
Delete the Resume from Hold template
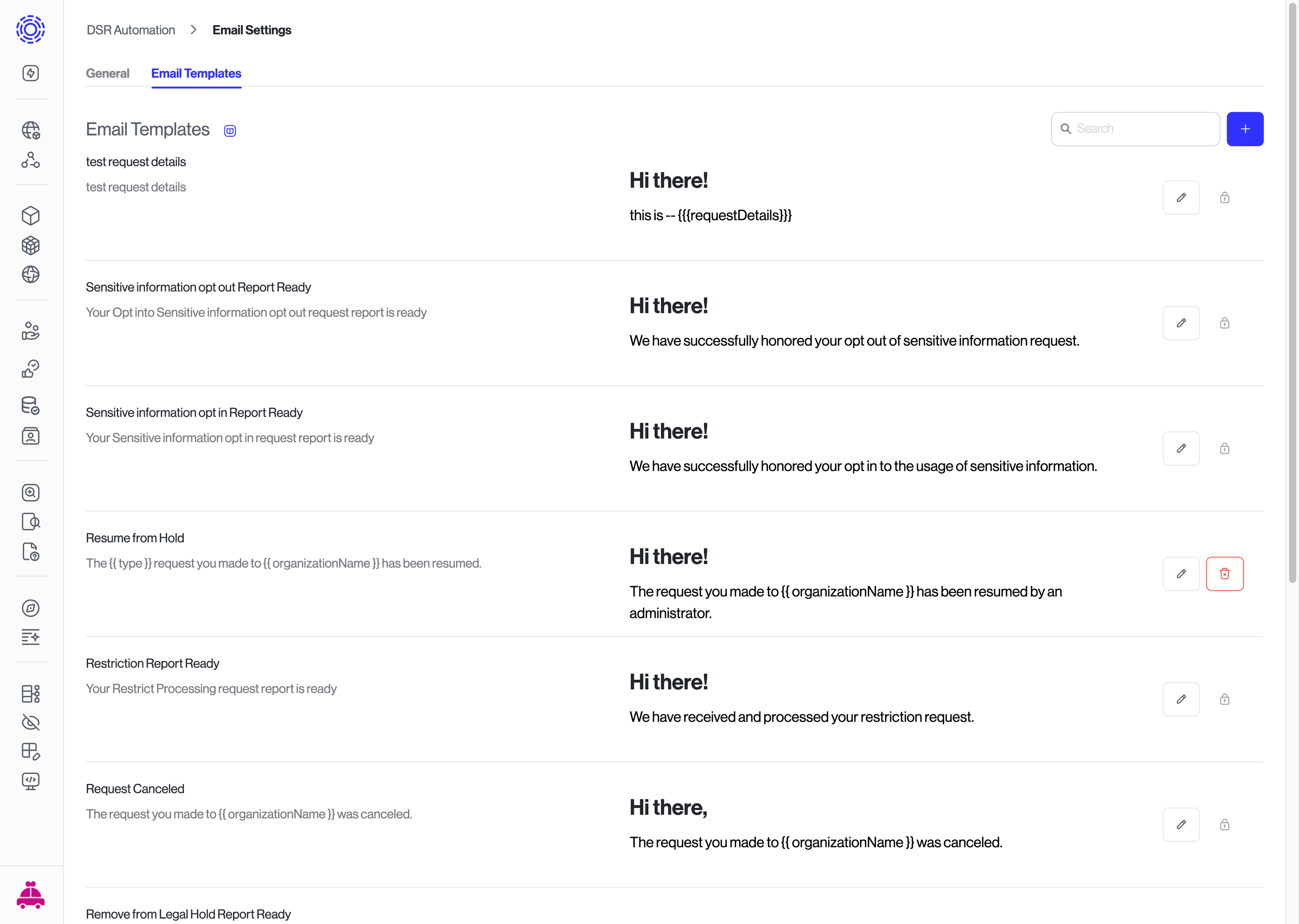[x=1224, y=573]
